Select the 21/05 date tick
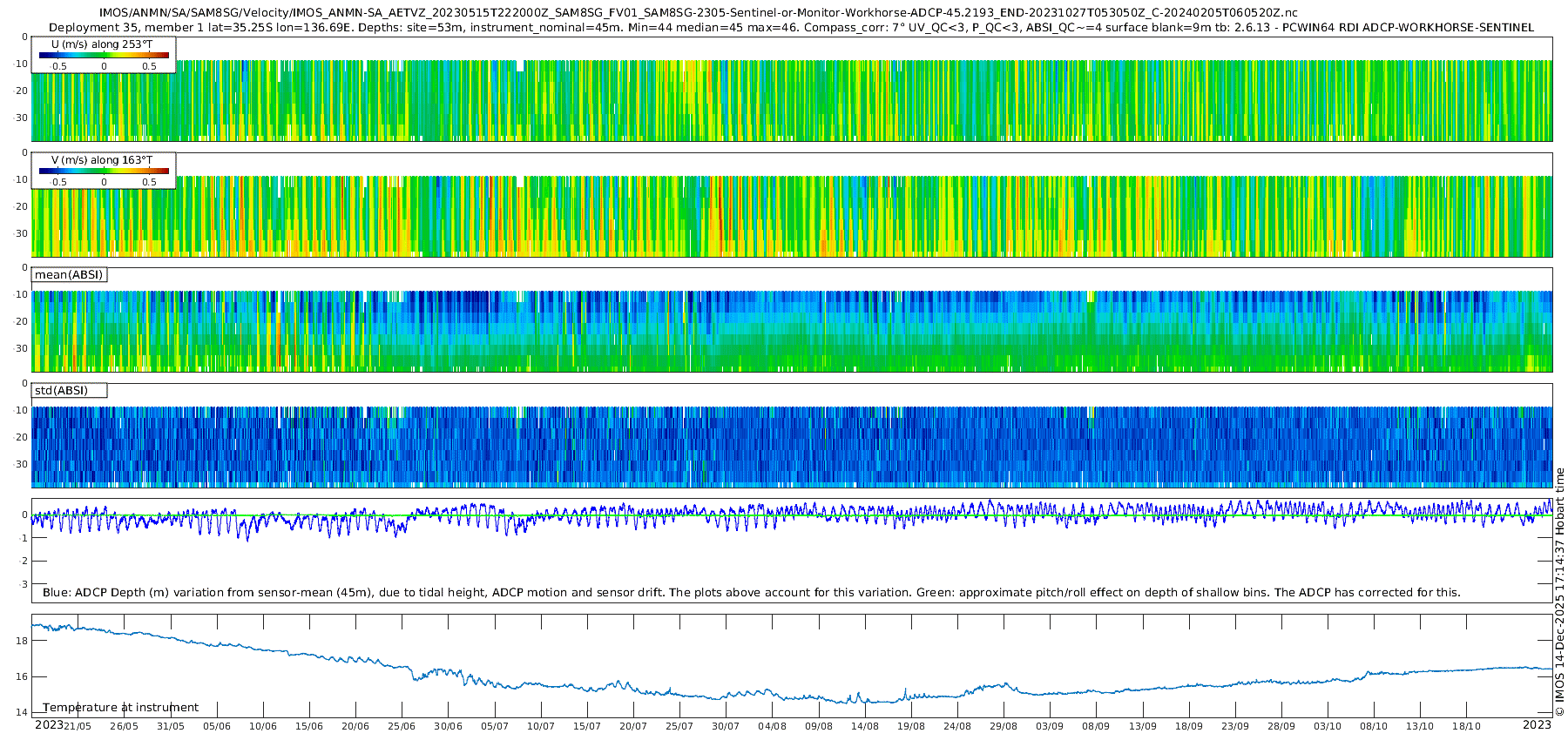Screen dimensions: 1568x740 coord(78,726)
